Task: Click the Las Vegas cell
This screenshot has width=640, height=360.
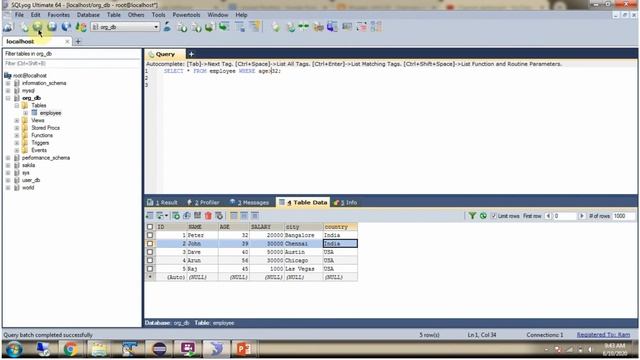Action: click(303, 269)
